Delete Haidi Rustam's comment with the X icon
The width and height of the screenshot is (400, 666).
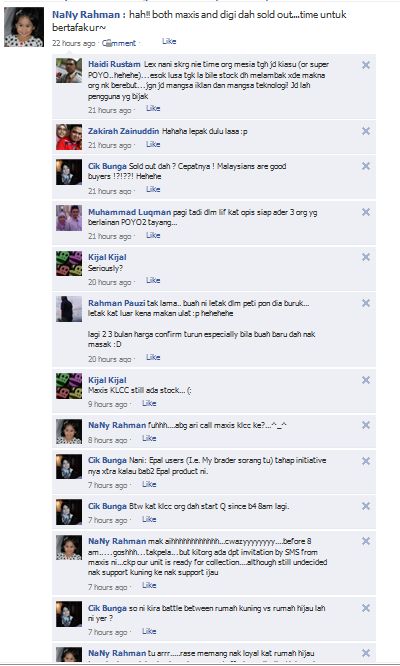coord(366,65)
